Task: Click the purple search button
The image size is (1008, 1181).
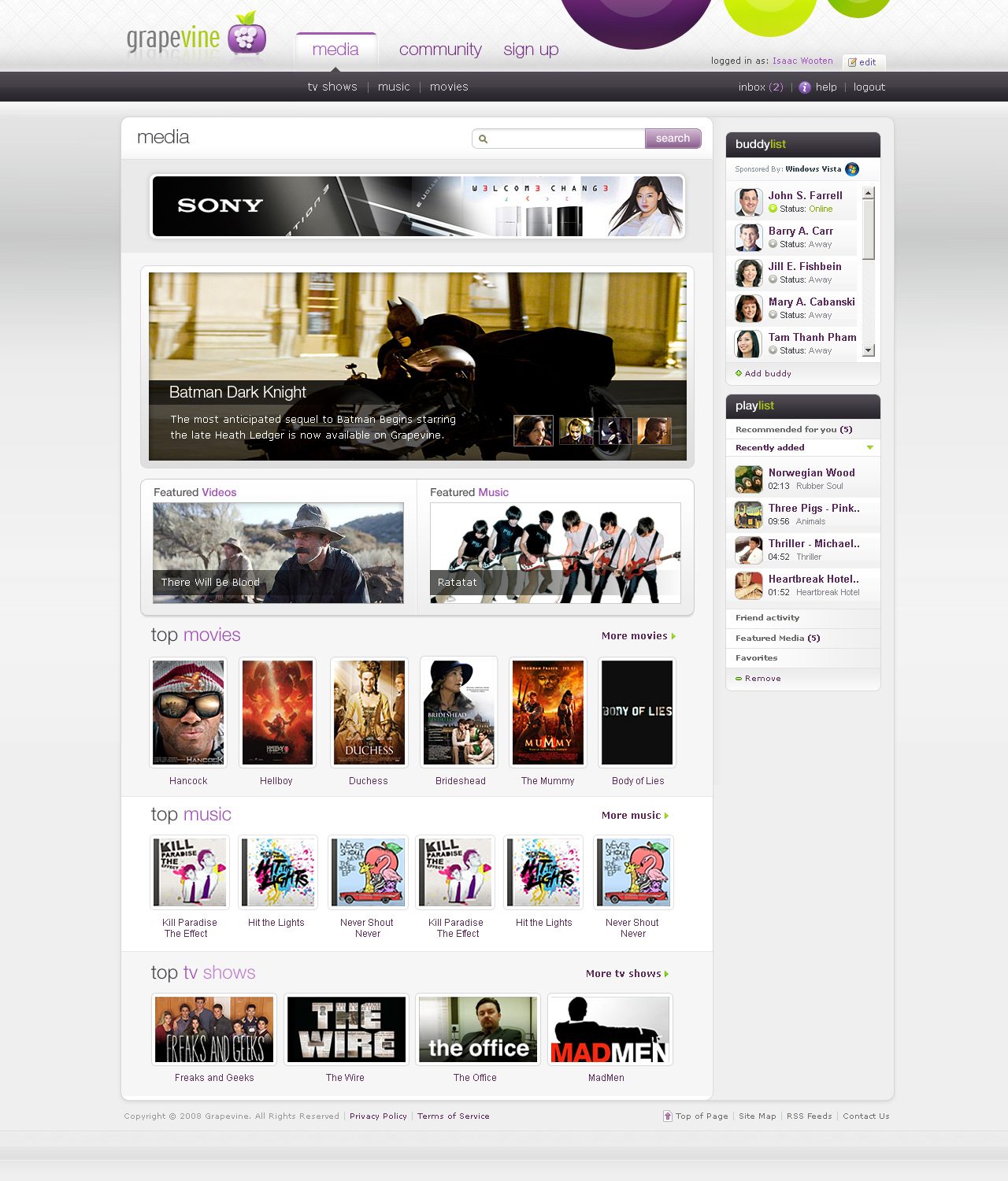Action: pyautogui.click(x=673, y=139)
